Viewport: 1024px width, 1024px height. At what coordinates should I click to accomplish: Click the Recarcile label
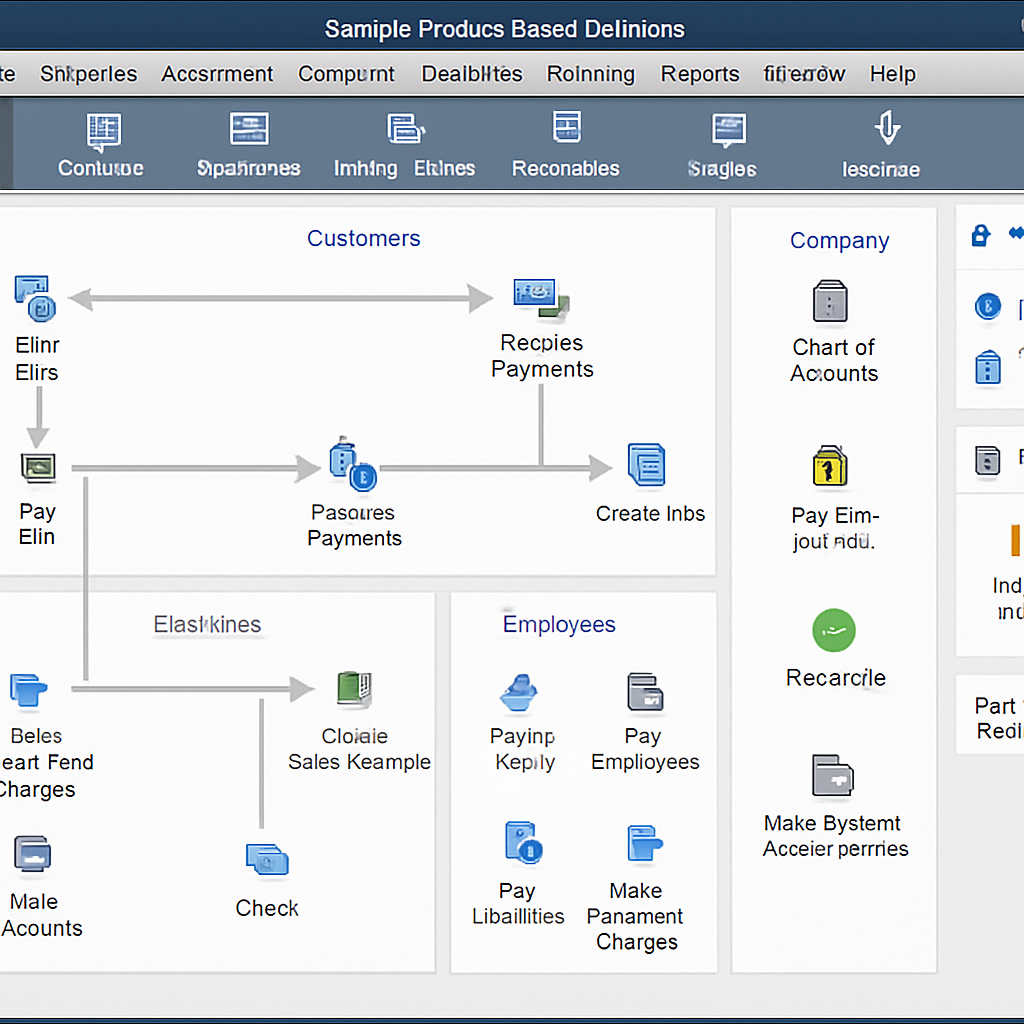tap(836, 678)
